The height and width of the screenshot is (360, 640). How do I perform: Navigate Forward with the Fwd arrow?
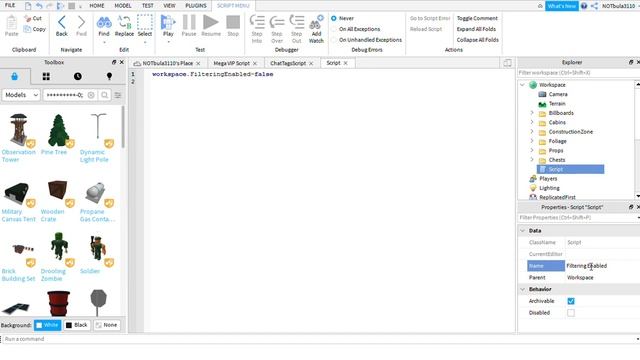81,22
